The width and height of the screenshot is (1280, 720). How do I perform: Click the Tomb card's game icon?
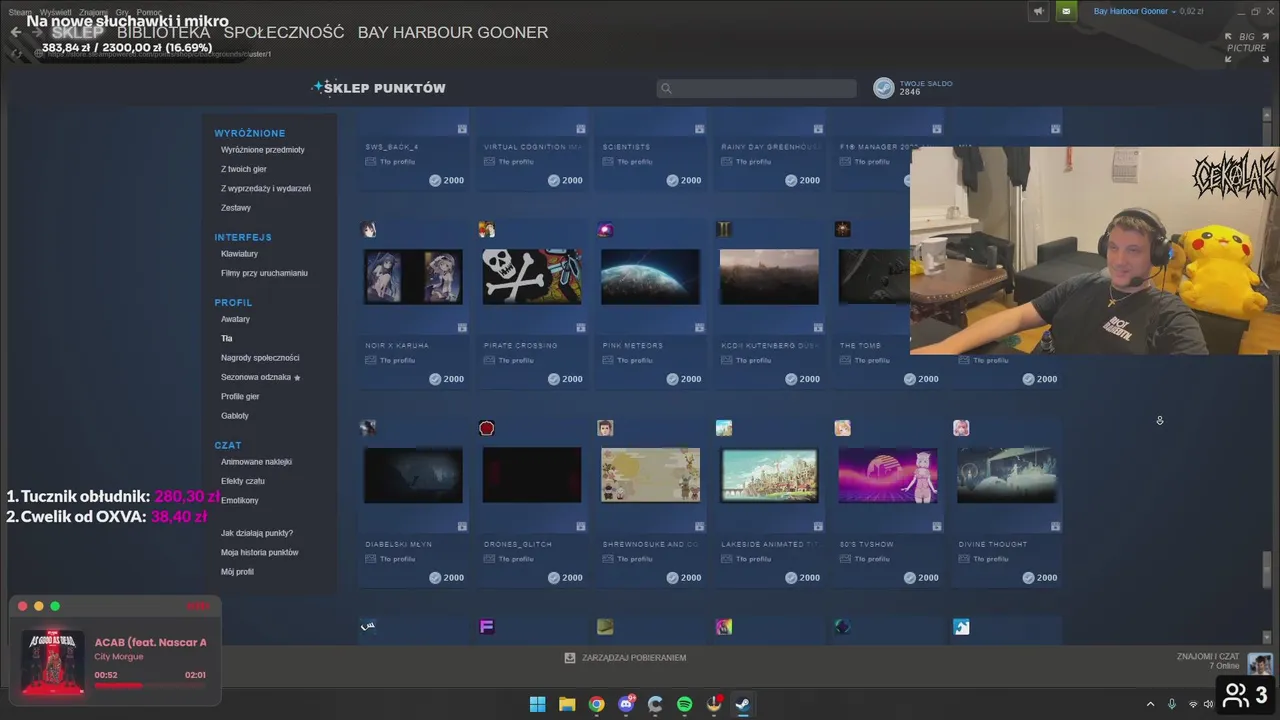(x=843, y=230)
